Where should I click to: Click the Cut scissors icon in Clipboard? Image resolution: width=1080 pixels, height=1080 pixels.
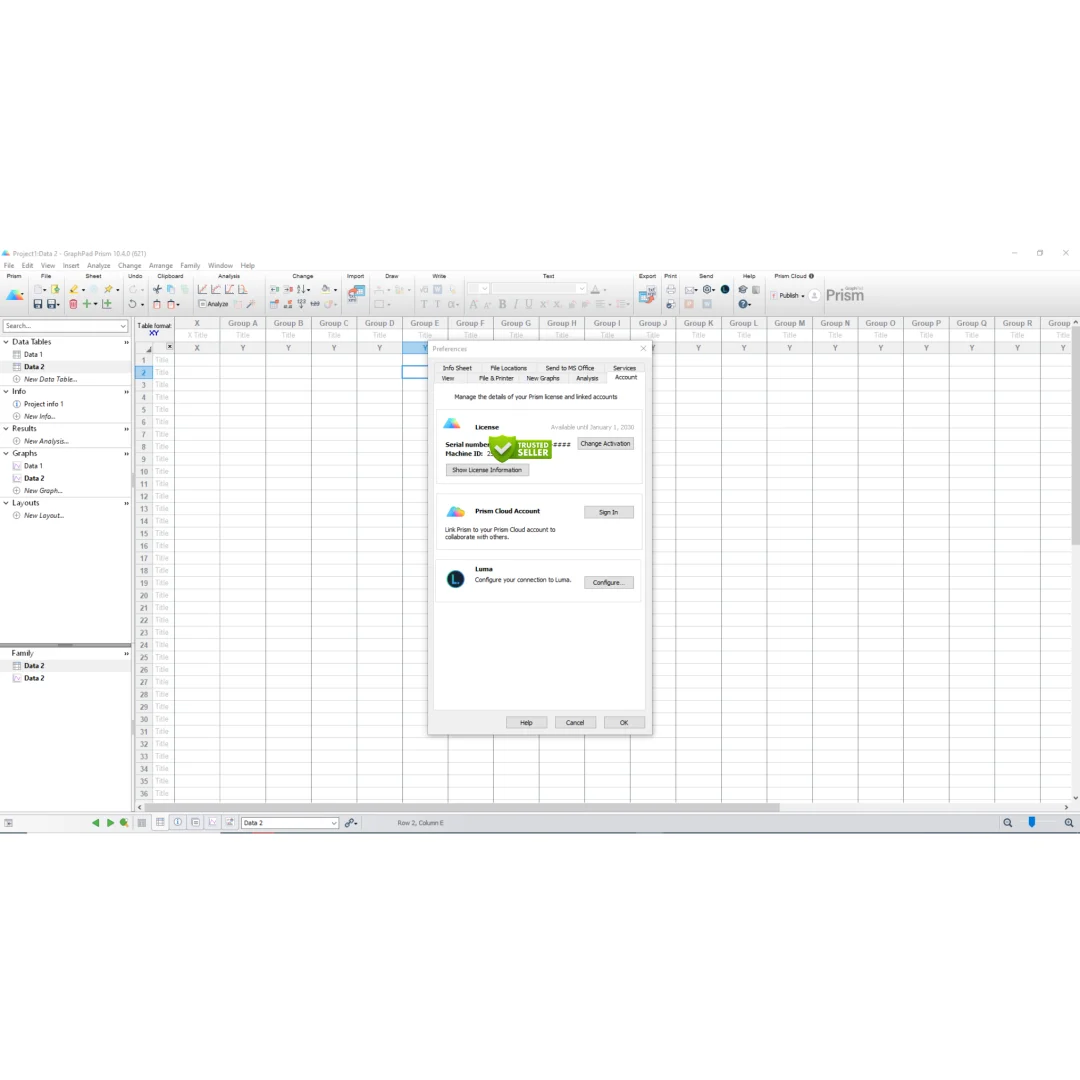point(157,289)
